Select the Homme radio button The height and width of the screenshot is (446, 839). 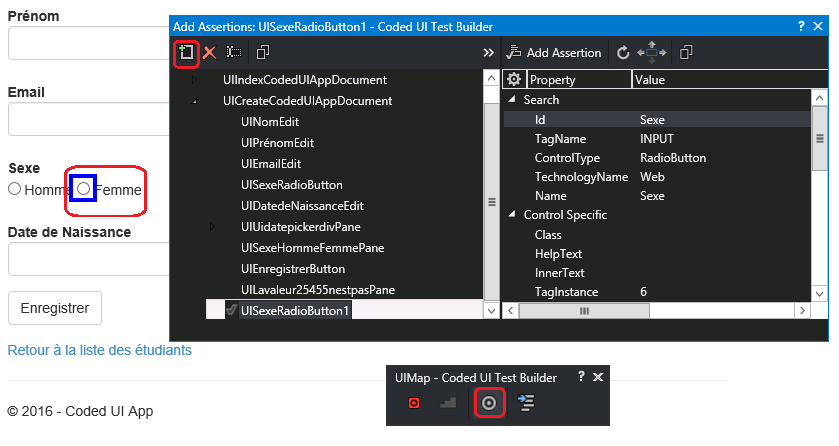coord(14,189)
